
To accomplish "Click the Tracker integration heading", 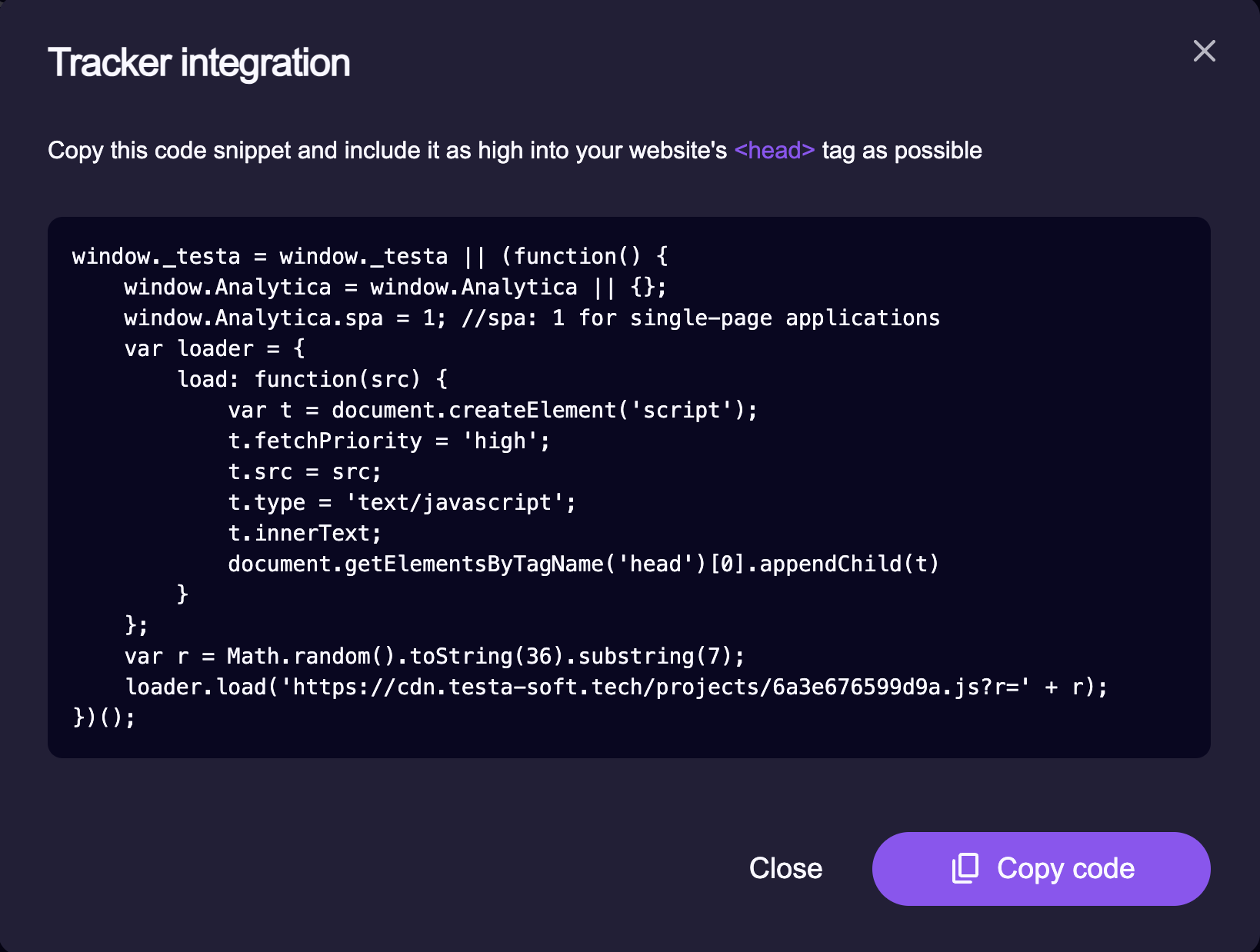I will tap(198, 62).
